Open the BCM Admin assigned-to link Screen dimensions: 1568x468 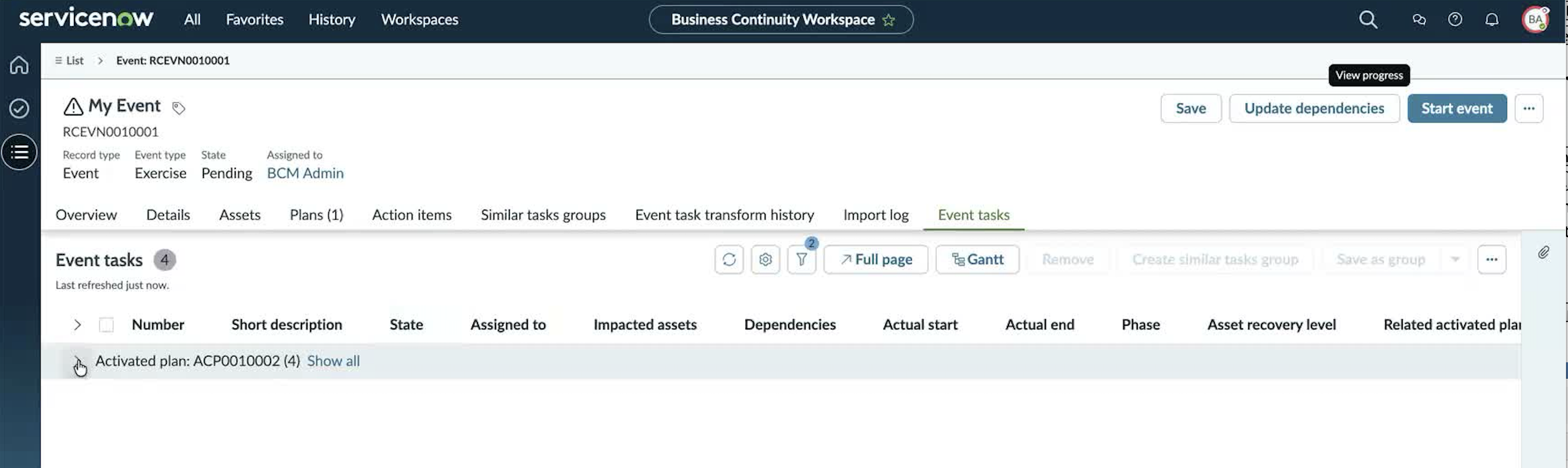click(305, 173)
